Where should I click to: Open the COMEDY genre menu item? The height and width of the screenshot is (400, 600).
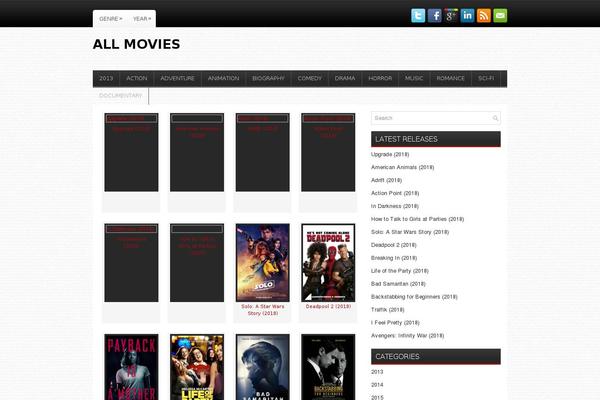tap(310, 78)
